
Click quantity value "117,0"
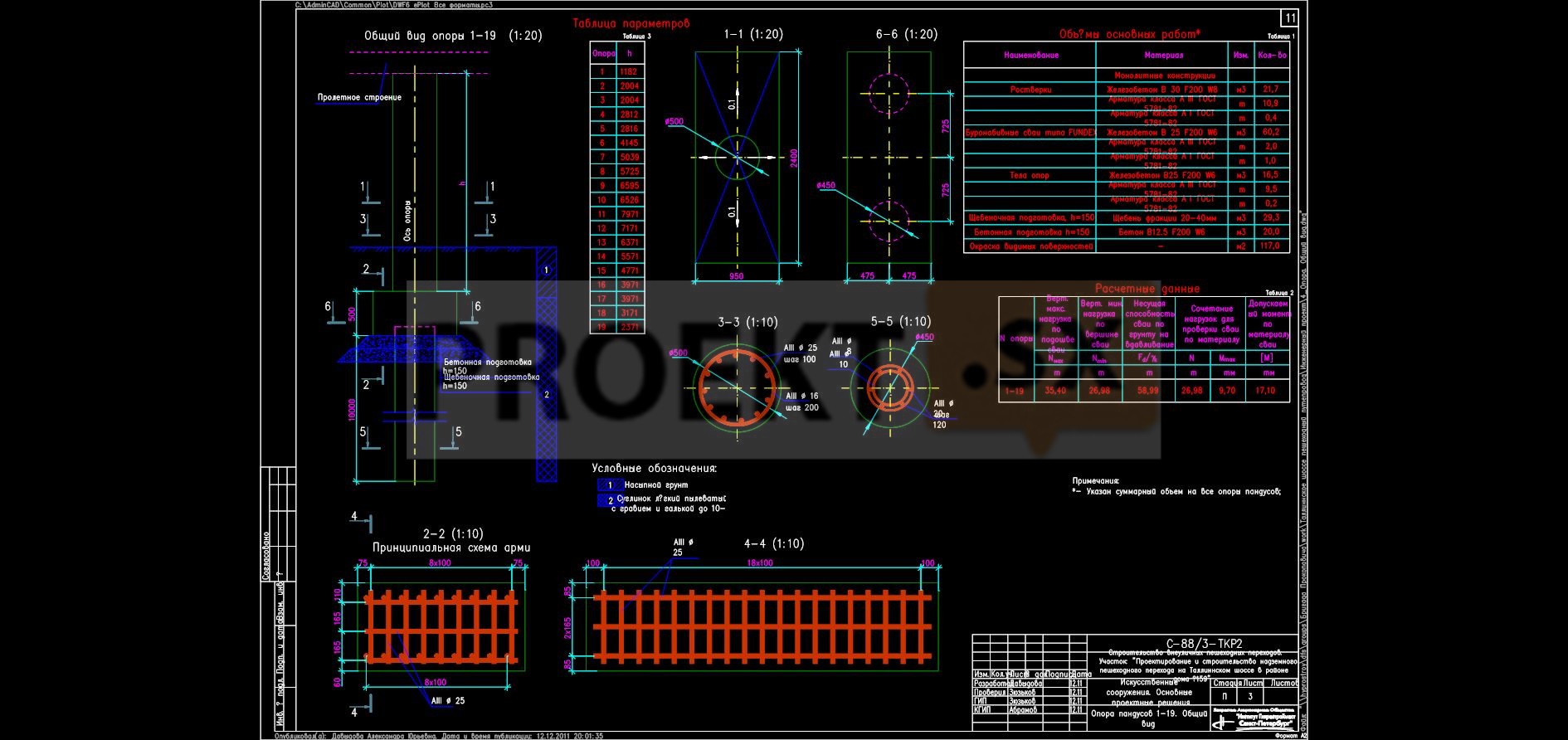click(x=1271, y=246)
